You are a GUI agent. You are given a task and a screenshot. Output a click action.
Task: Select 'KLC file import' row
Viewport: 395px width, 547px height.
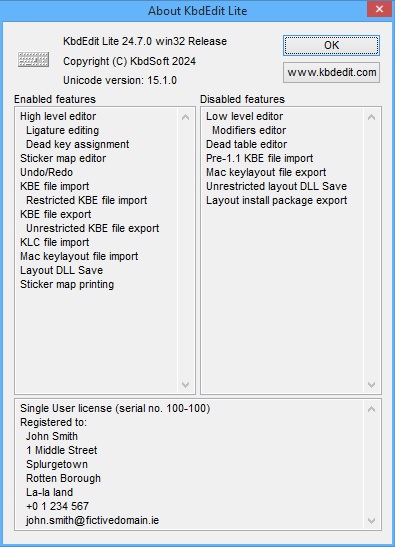pos(54,242)
